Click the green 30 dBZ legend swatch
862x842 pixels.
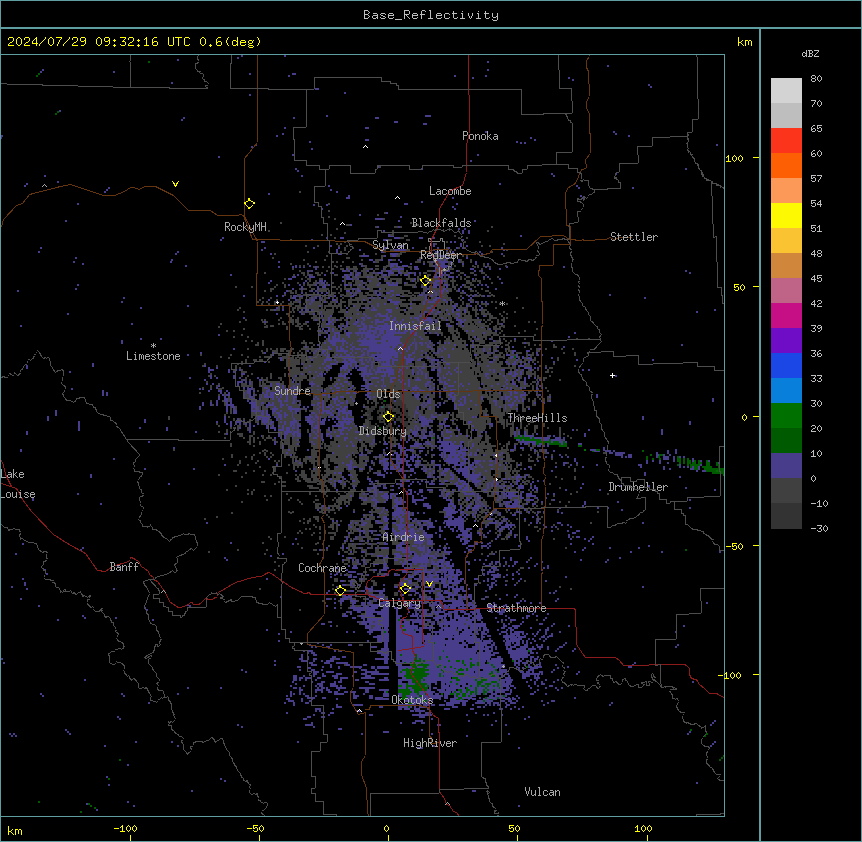click(786, 416)
